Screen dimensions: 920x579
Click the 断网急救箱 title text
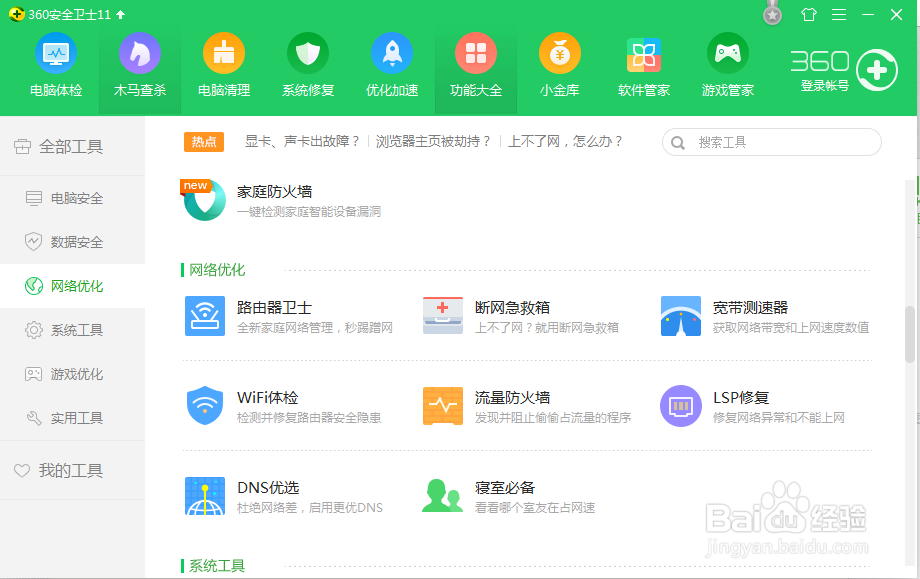coord(512,307)
